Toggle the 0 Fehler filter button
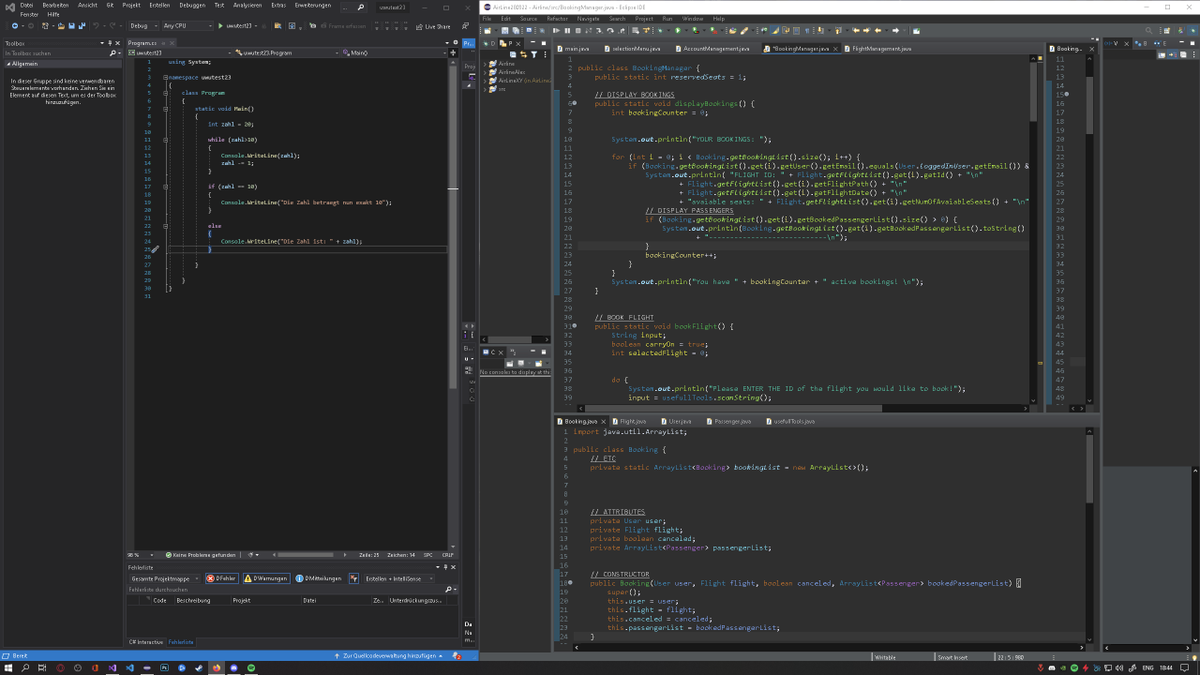Viewport: 1200px width, 675px height. [x=222, y=578]
